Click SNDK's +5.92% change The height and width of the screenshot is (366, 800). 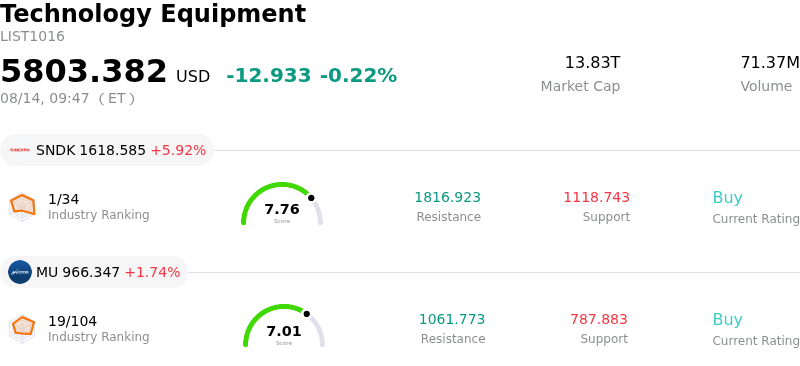click(x=178, y=150)
